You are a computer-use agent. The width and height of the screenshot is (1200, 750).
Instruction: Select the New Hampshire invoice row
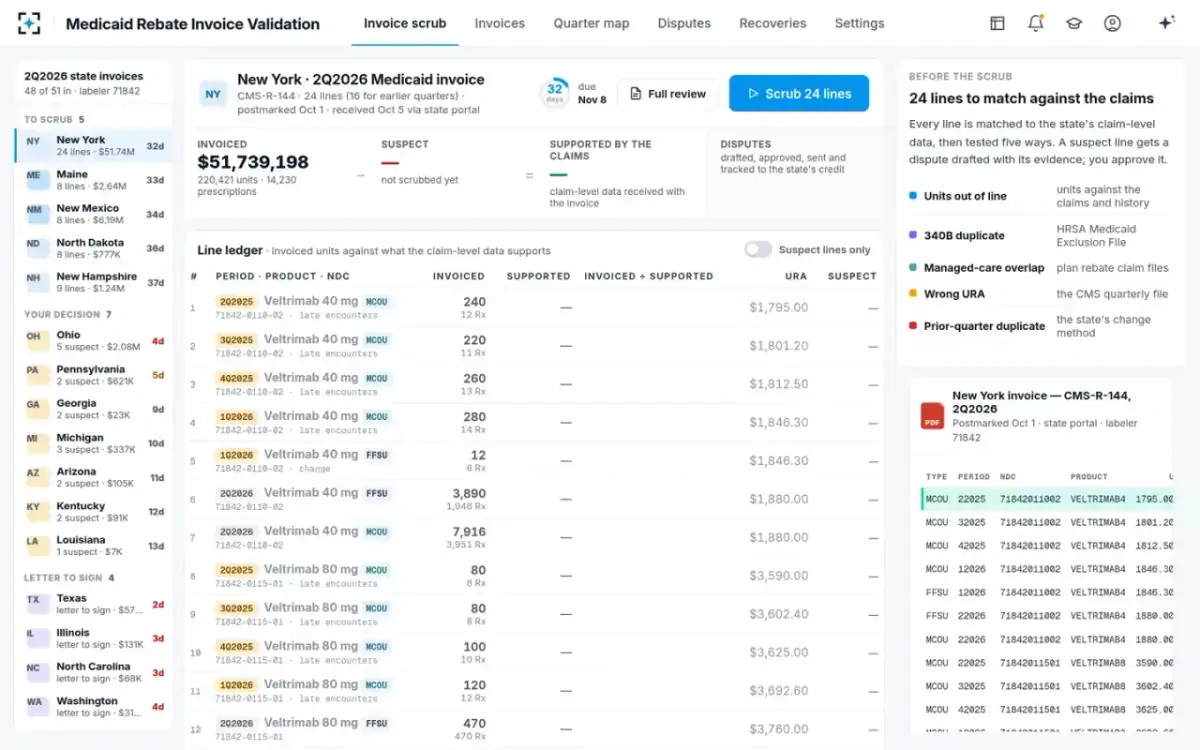(x=93, y=282)
